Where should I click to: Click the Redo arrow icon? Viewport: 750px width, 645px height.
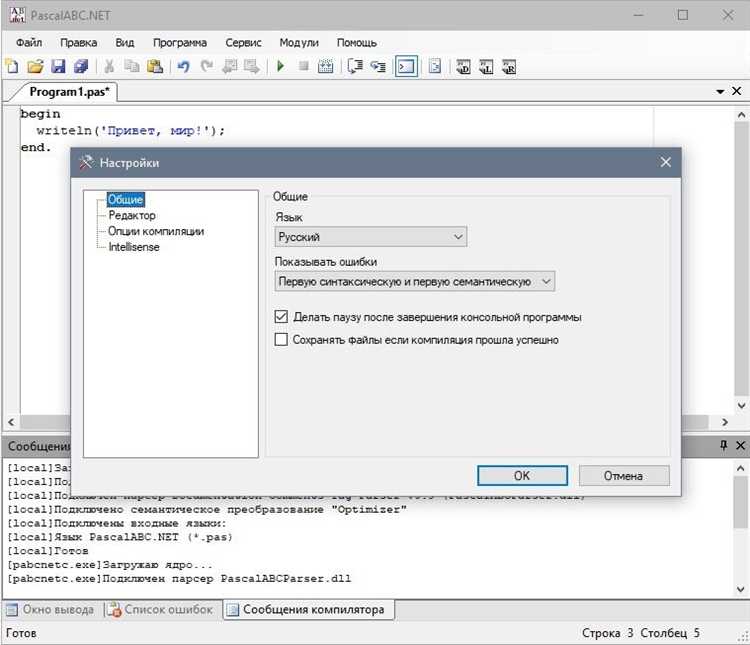coord(206,67)
